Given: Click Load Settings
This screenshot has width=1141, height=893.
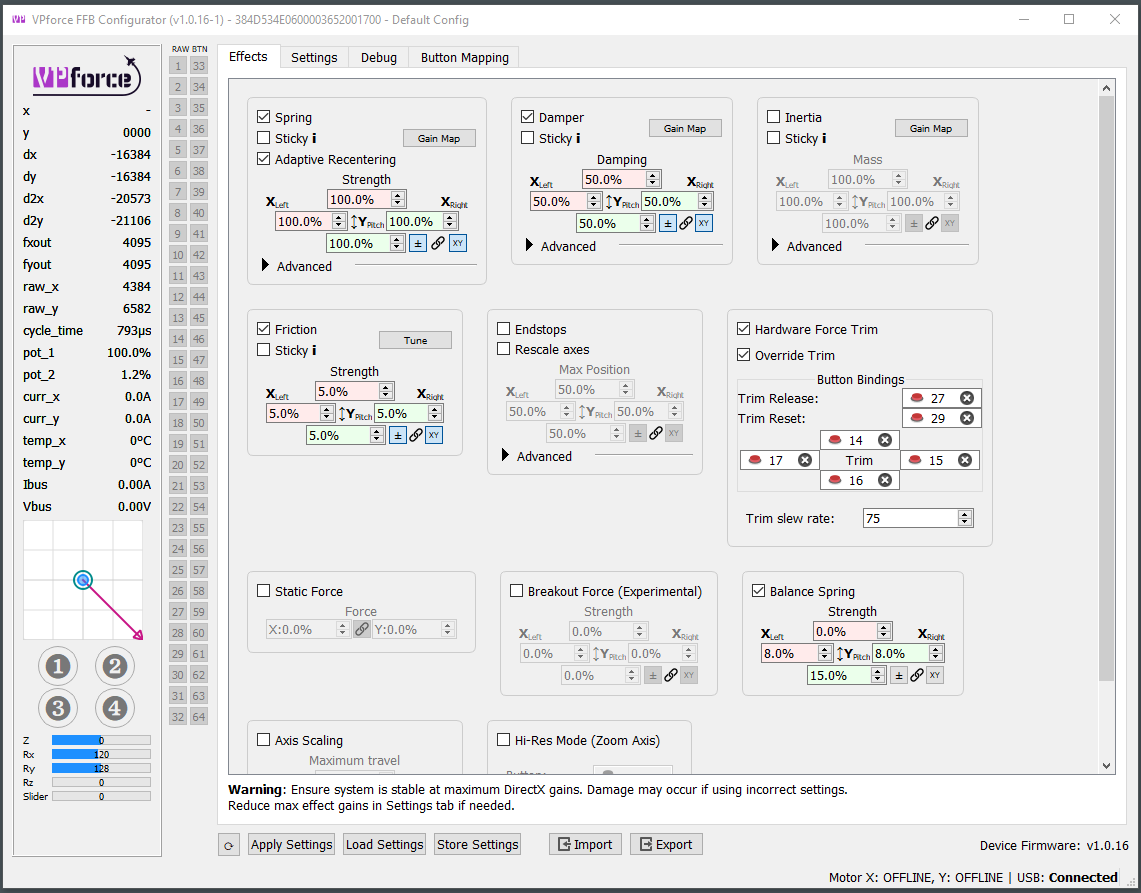Looking at the screenshot, I should click(x=385, y=844).
